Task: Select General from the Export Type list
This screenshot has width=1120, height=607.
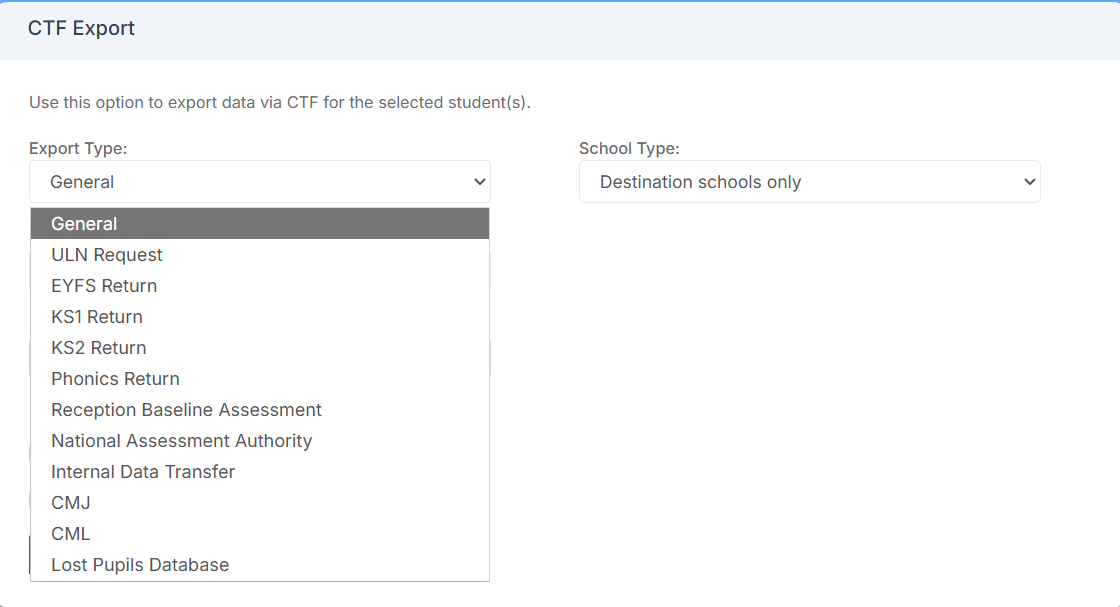Action: pyautogui.click(x=85, y=223)
